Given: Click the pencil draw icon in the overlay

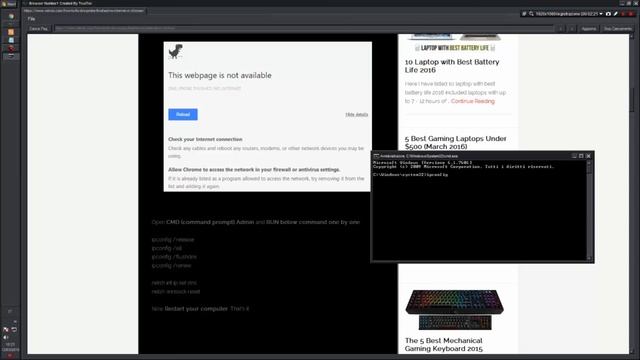Looking at the screenshot, I should pos(616,14).
